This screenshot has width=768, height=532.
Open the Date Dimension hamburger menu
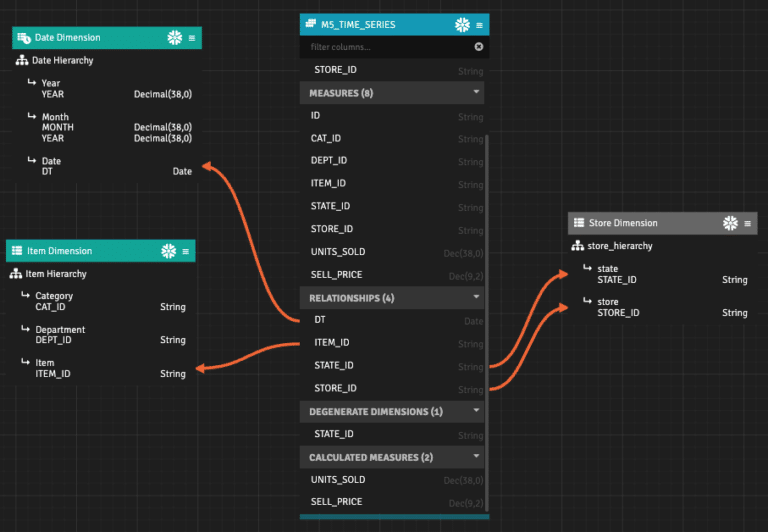coord(192,38)
